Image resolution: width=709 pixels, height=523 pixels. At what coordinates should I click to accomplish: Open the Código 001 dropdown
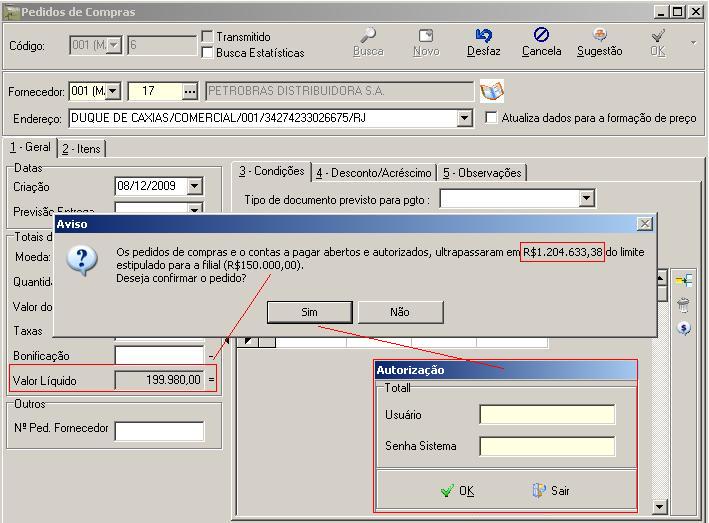point(114,45)
